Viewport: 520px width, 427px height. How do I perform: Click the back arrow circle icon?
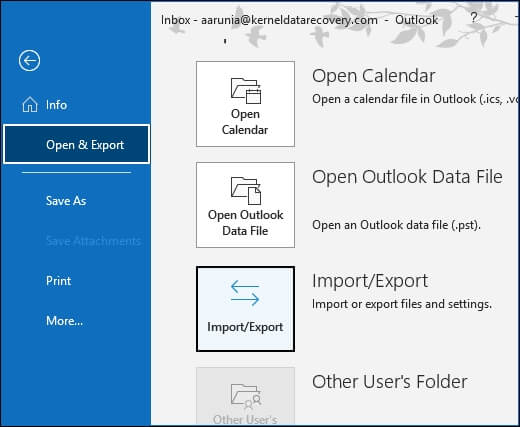tap(29, 61)
